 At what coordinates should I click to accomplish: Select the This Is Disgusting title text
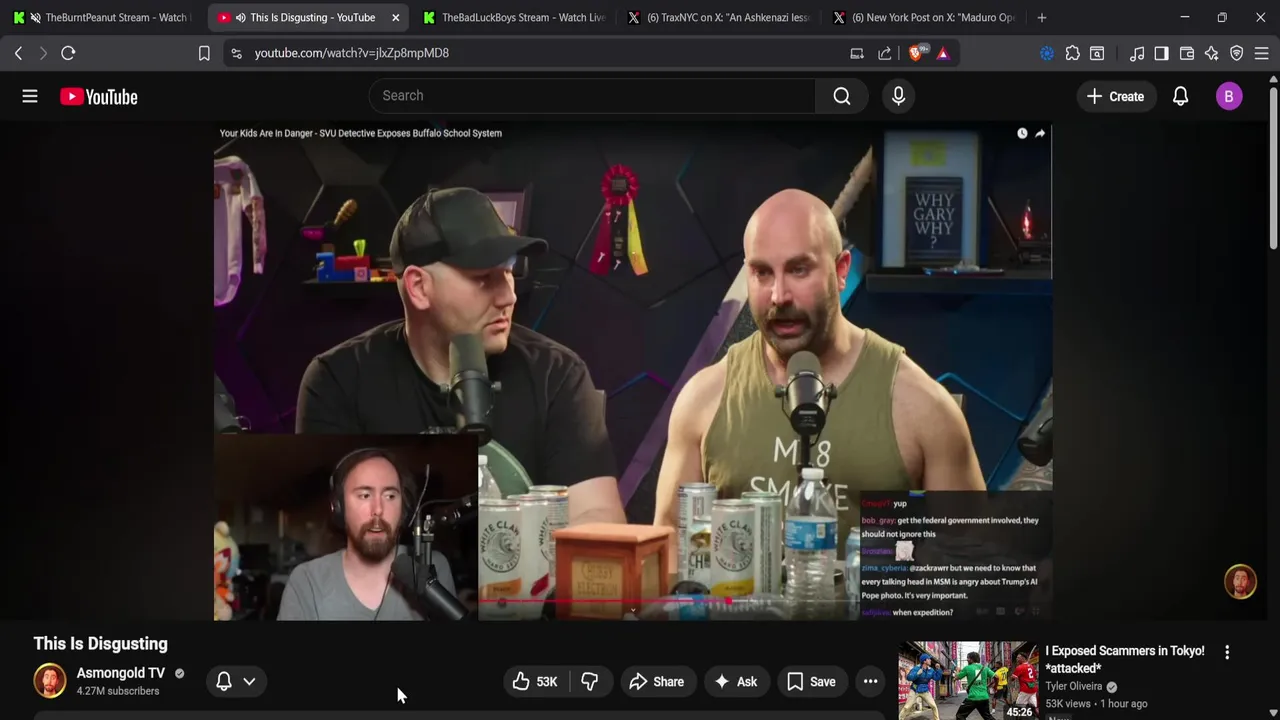(101, 644)
